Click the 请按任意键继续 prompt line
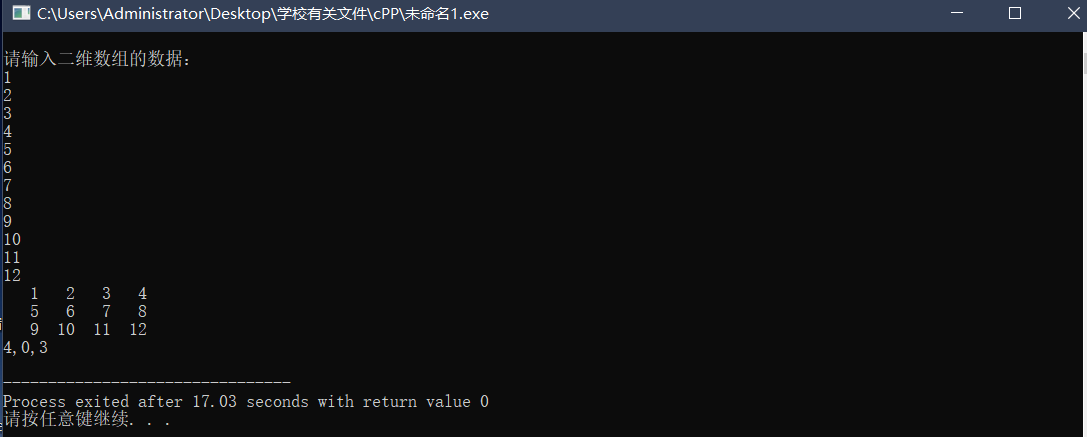The width and height of the screenshot is (1087, 437). [87, 420]
